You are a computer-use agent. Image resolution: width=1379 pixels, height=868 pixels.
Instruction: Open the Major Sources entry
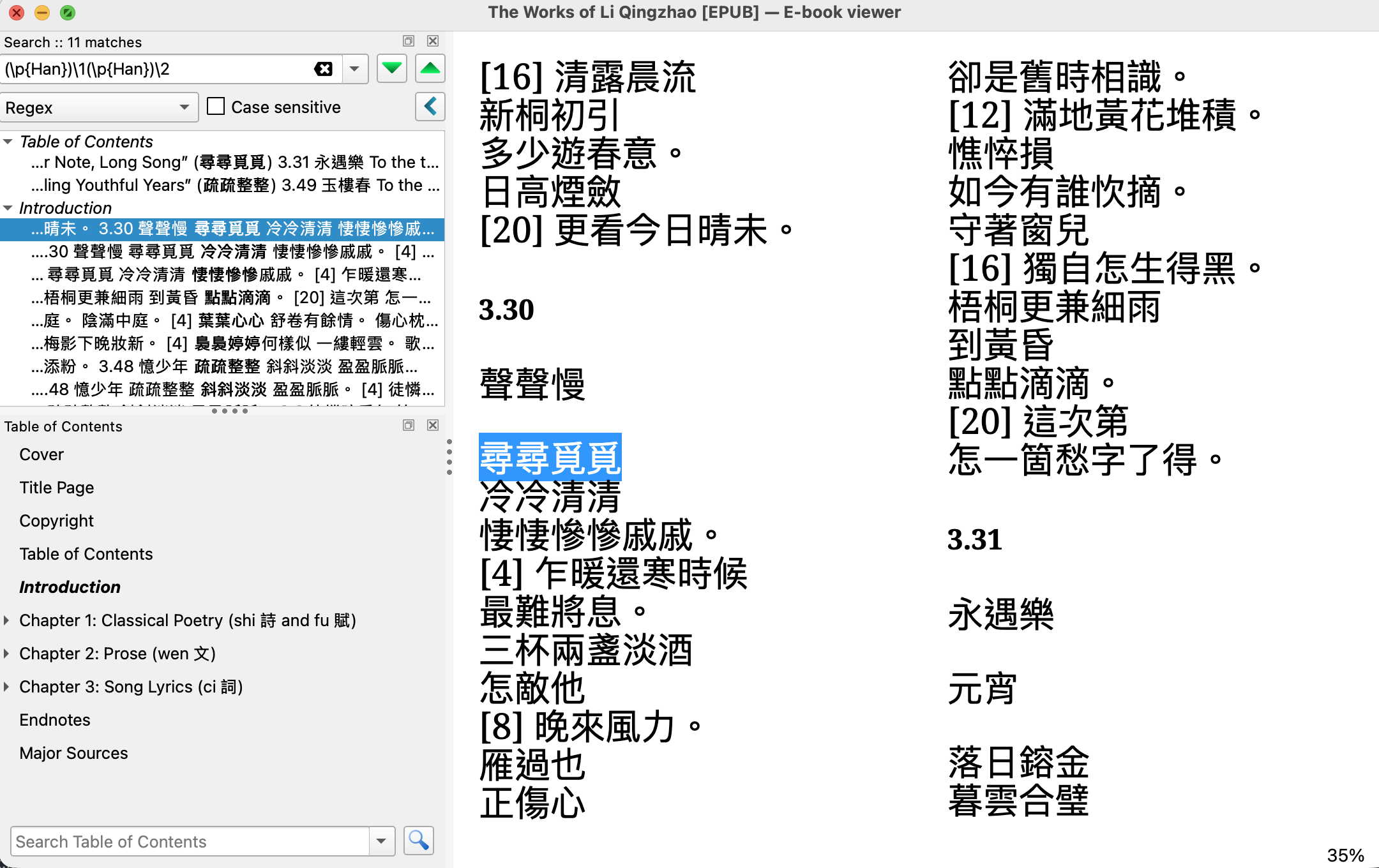tap(73, 753)
